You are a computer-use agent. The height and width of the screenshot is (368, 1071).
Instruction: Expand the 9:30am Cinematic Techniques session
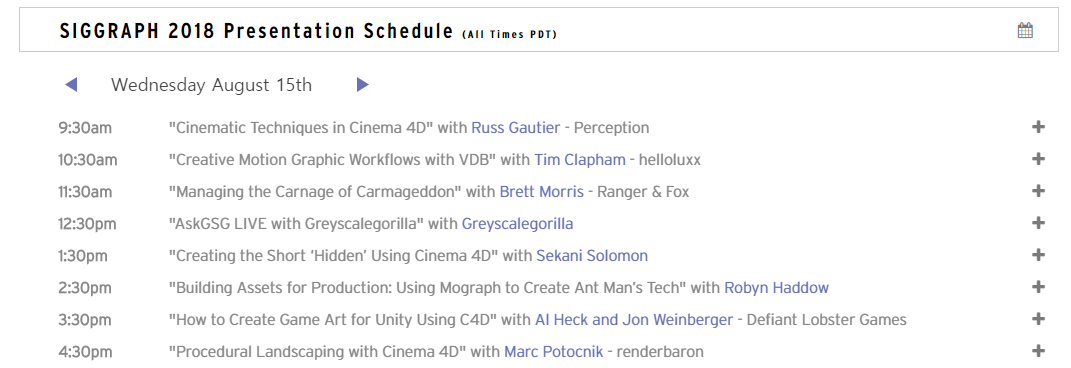(1038, 127)
